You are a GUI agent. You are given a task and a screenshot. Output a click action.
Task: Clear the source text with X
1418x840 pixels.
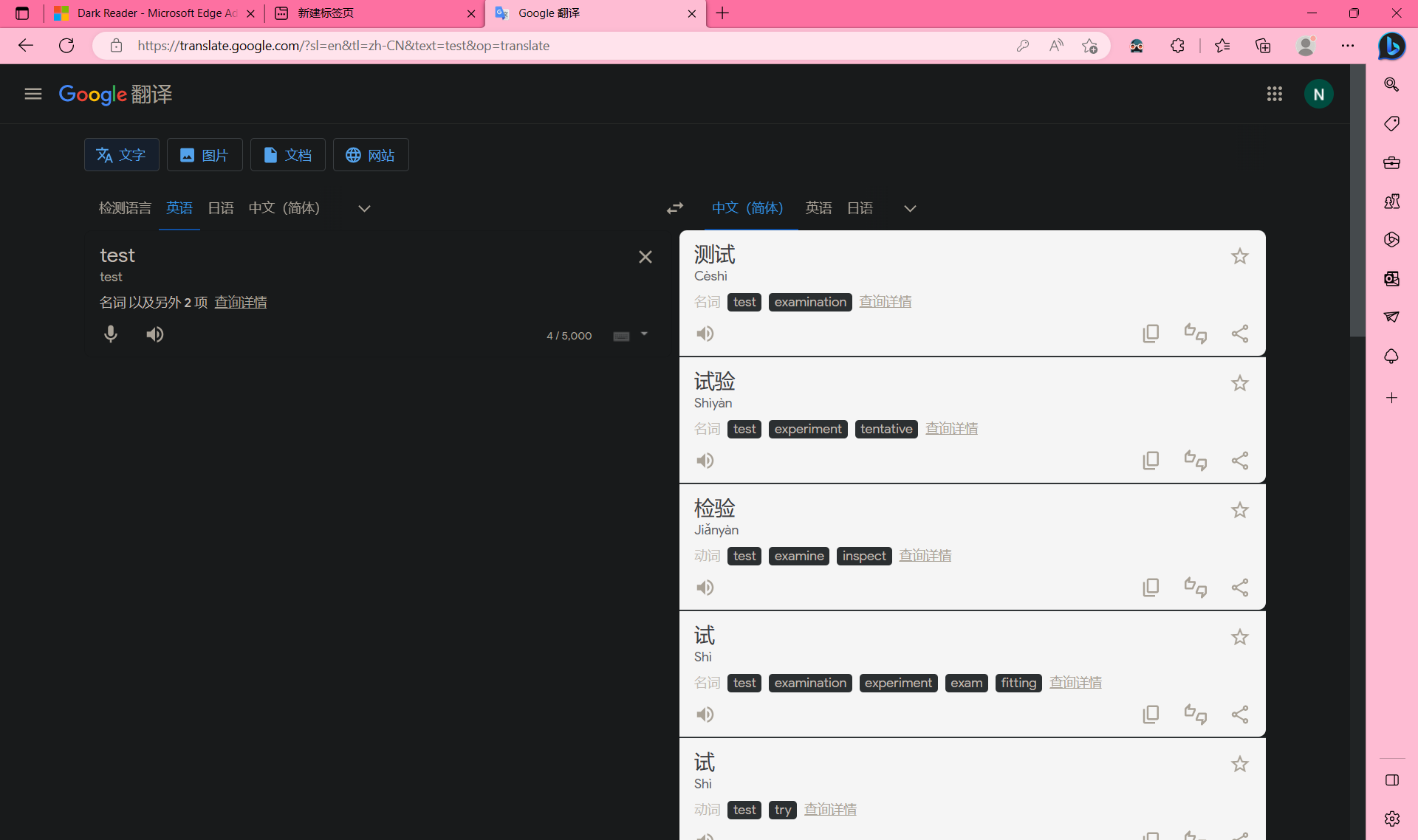coord(645,257)
